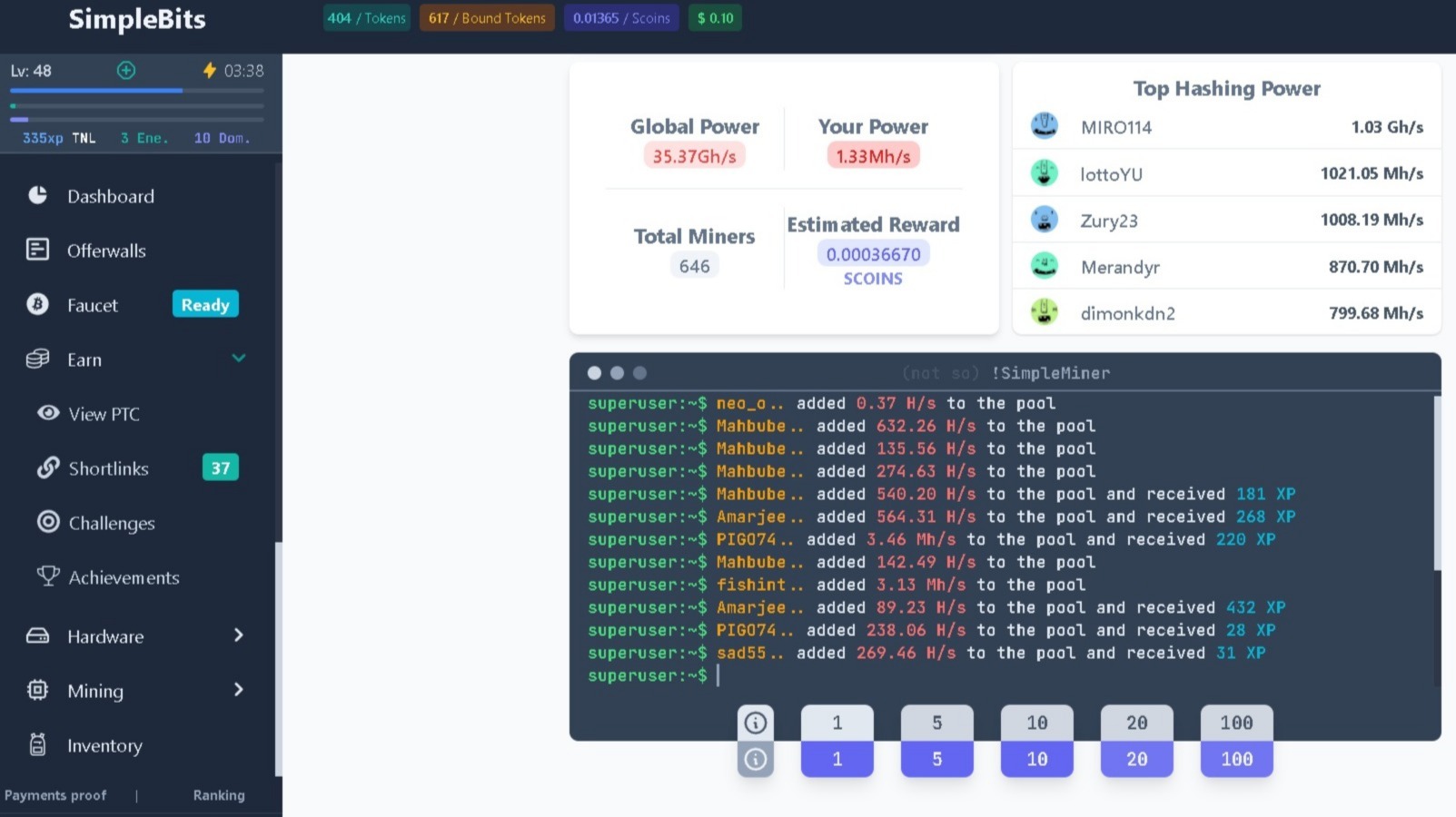
Task: Collapse the Earn menu chevron
Action: click(x=239, y=359)
